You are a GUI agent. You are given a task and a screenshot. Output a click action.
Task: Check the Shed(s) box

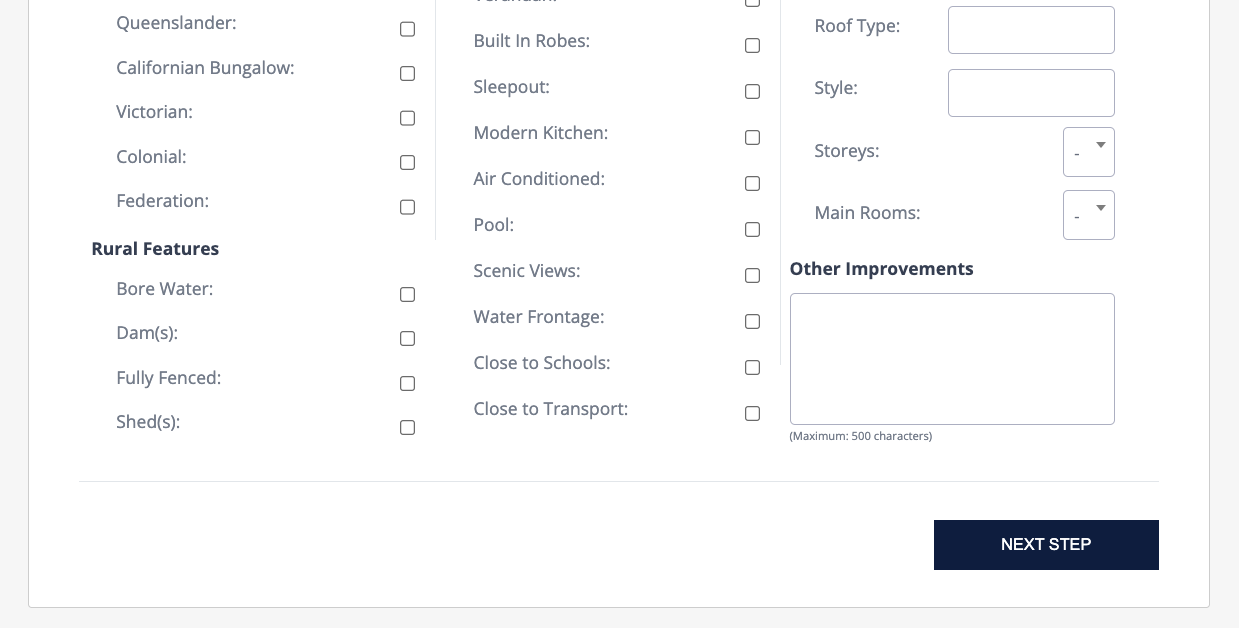(x=407, y=428)
